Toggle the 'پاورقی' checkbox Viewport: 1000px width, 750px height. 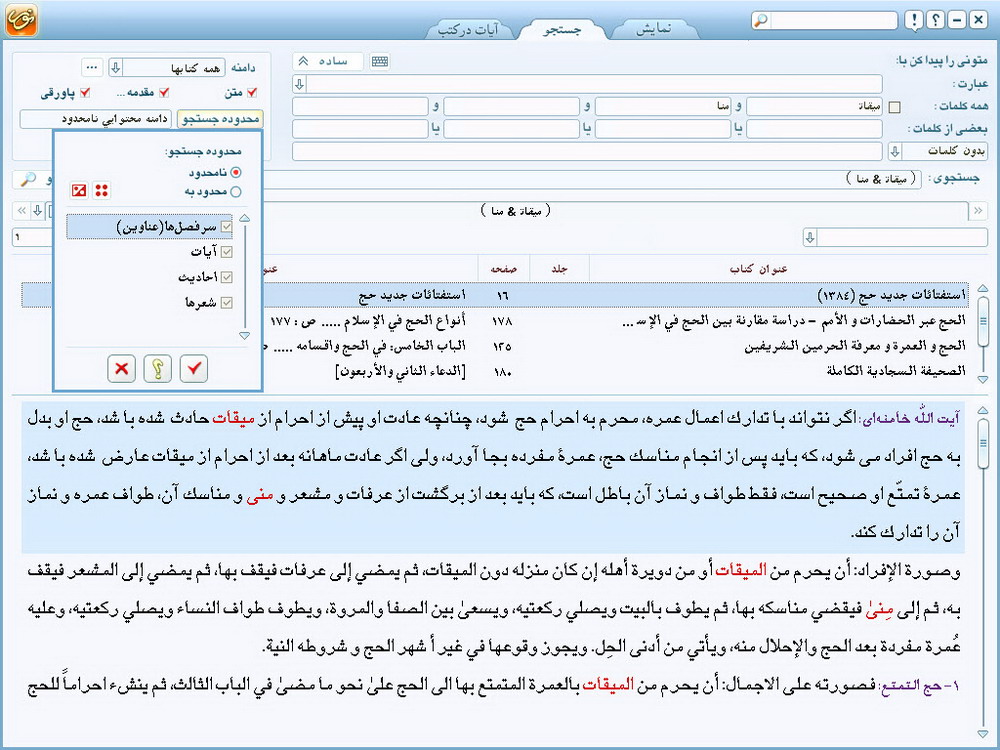85,93
